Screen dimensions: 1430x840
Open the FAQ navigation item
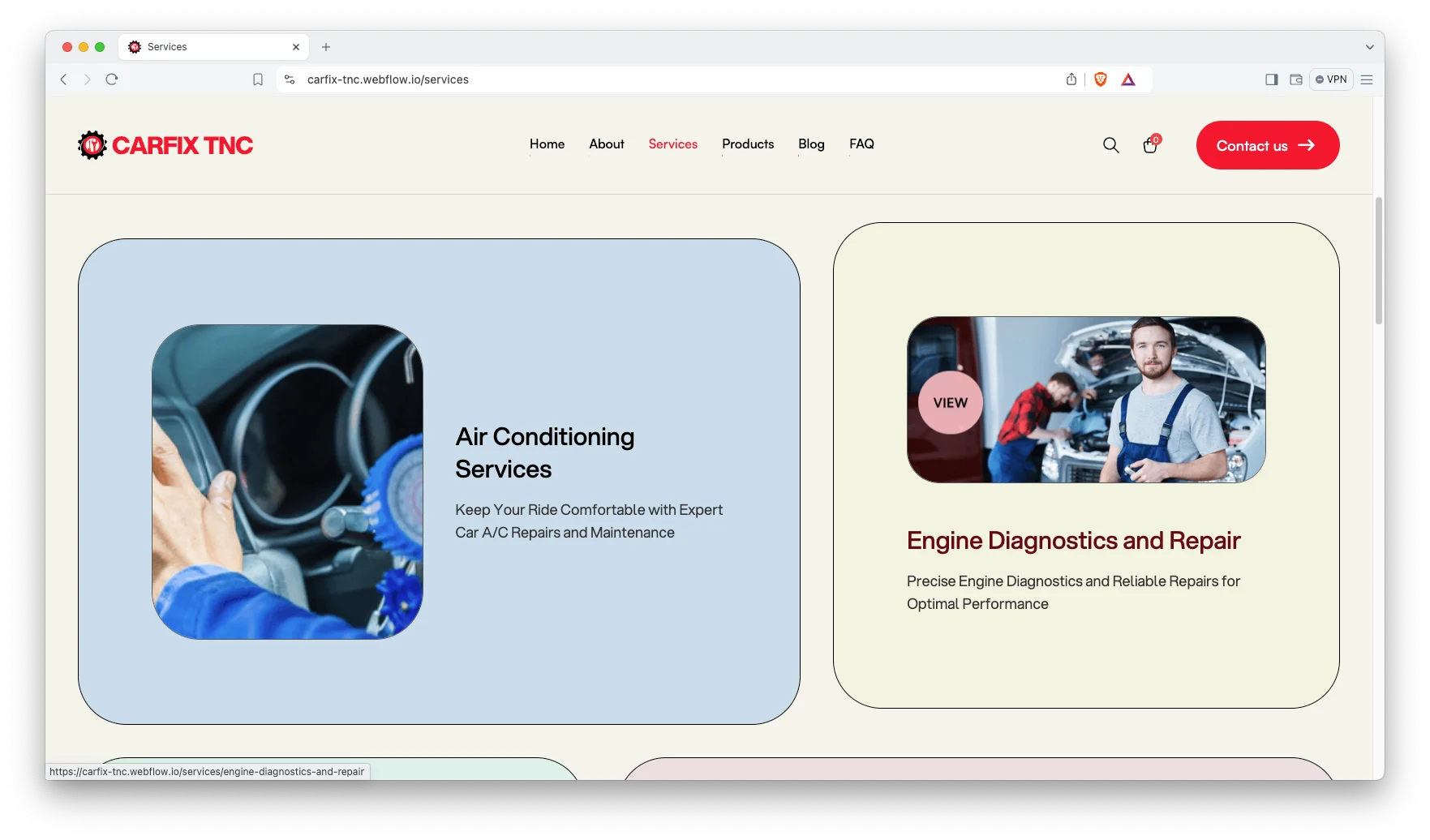[861, 144]
